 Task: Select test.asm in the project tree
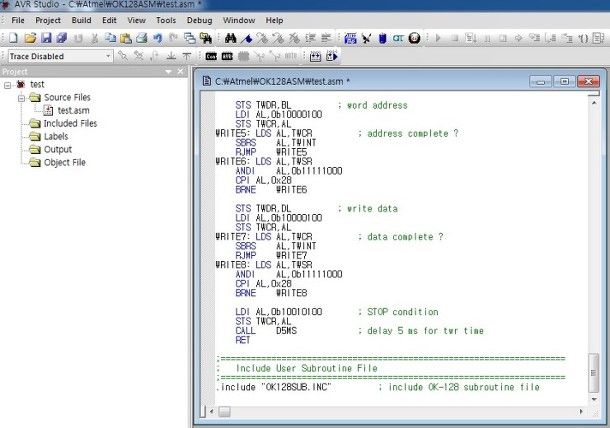74,111
